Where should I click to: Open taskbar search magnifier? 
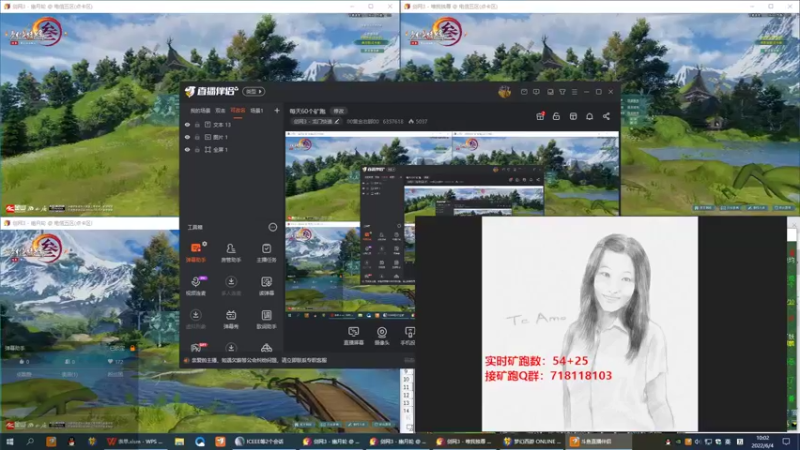(30, 441)
